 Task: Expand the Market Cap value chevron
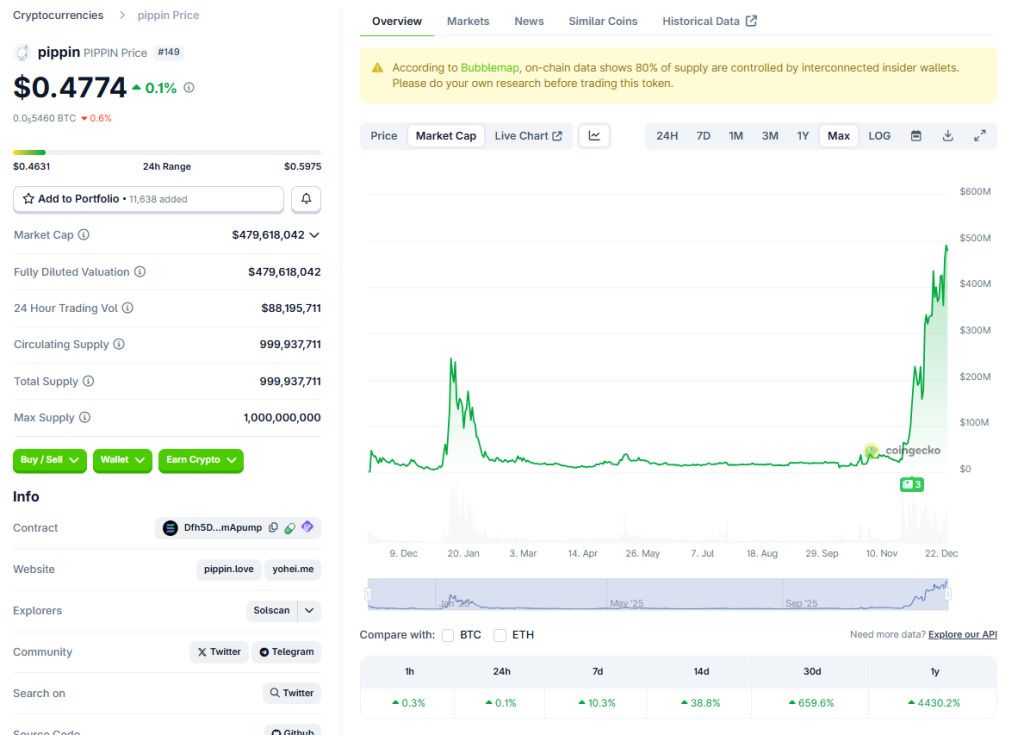(314, 235)
